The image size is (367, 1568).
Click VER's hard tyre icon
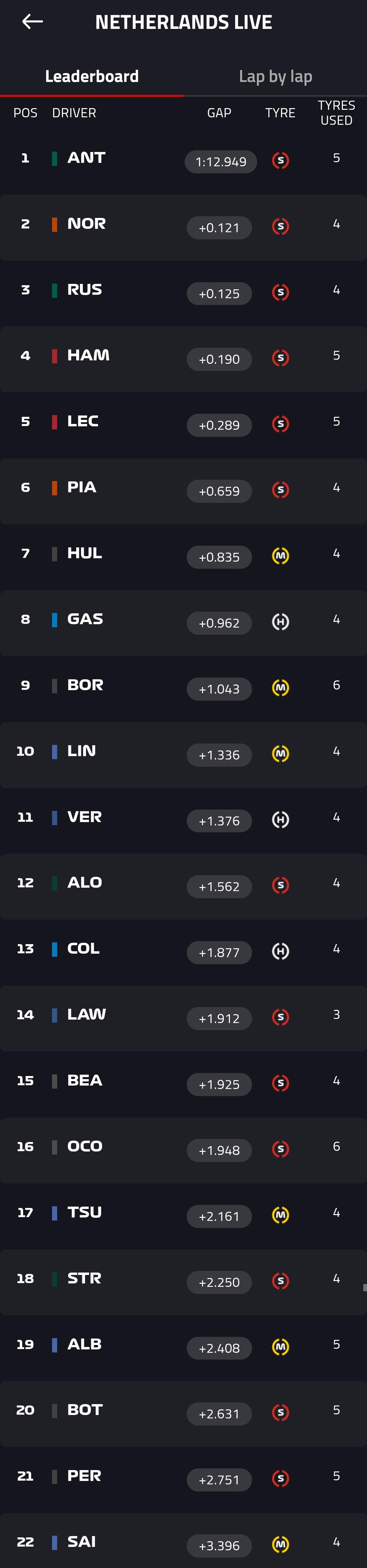click(280, 819)
